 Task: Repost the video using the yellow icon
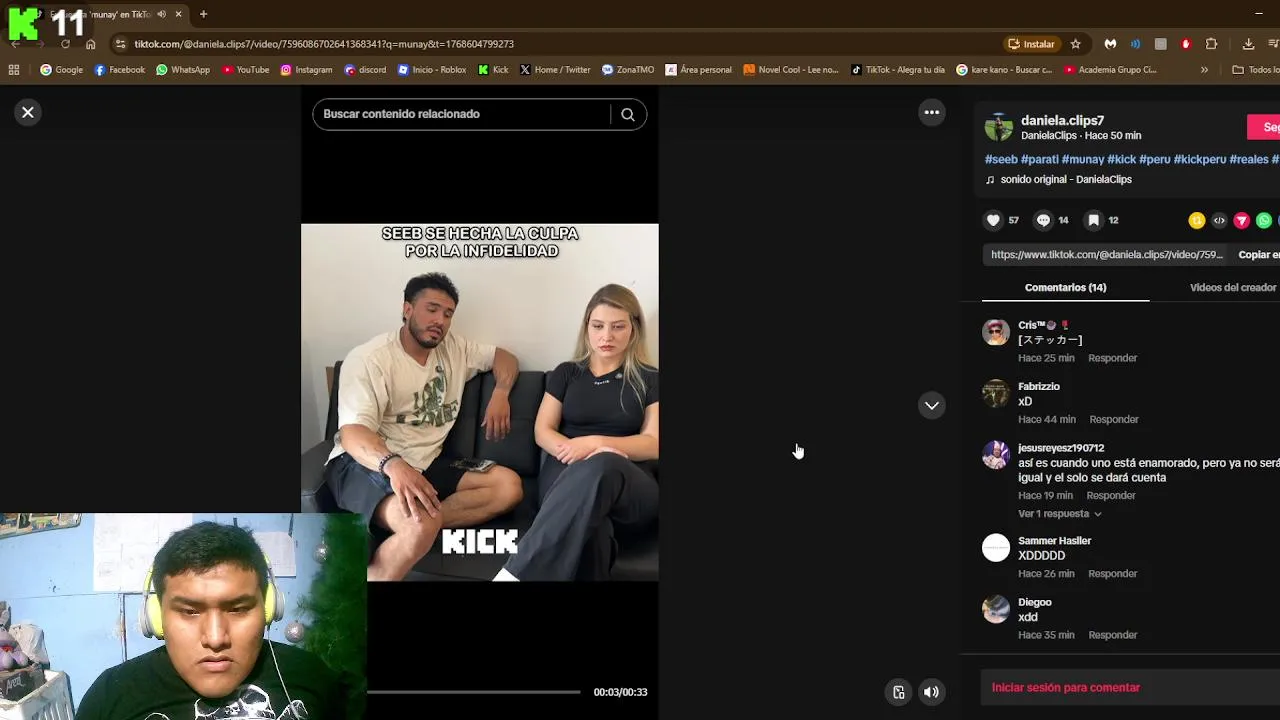pos(1197,220)
